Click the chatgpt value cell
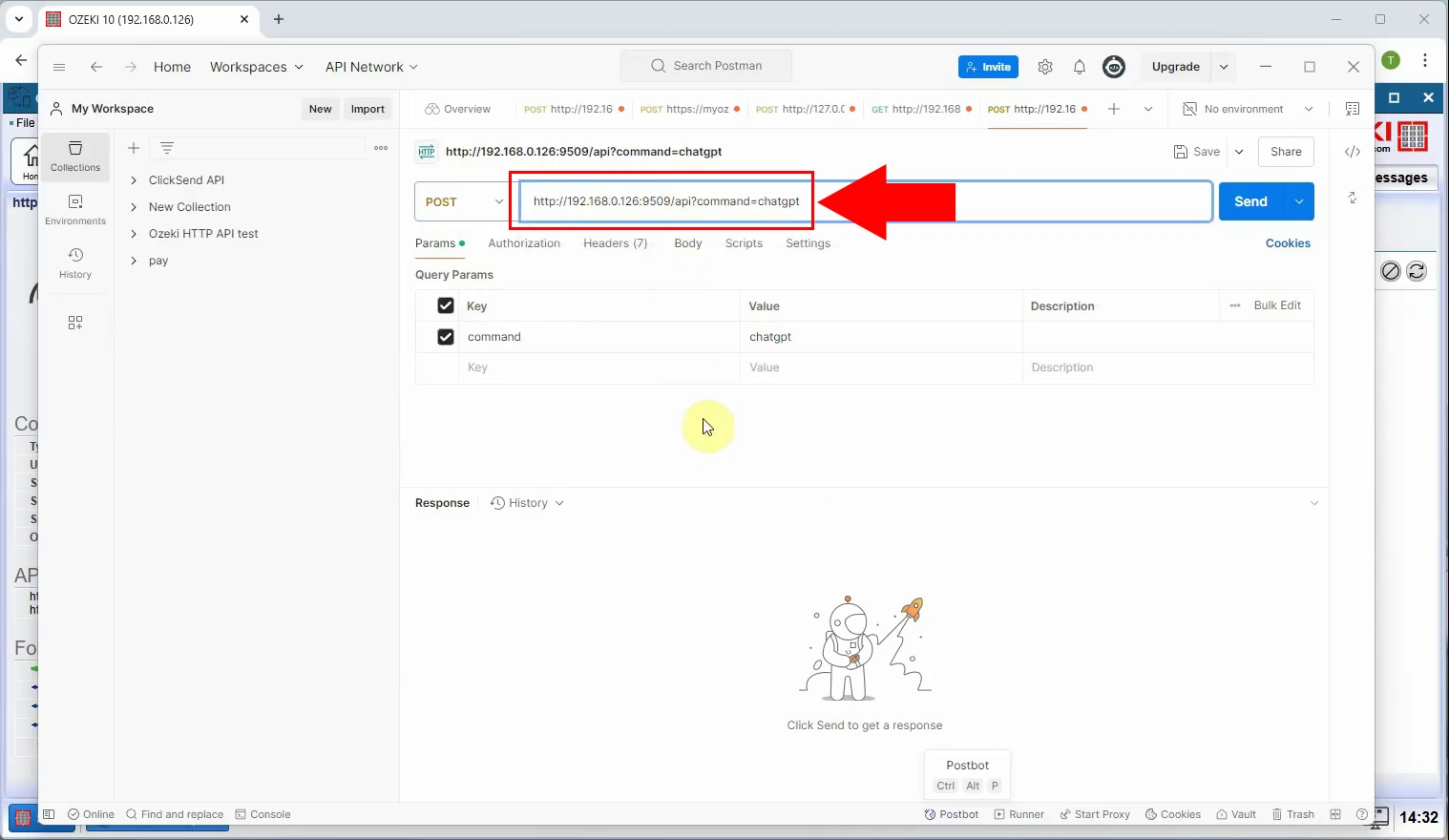This screenshot has width=1449, height=840. [x=881, y=337]
